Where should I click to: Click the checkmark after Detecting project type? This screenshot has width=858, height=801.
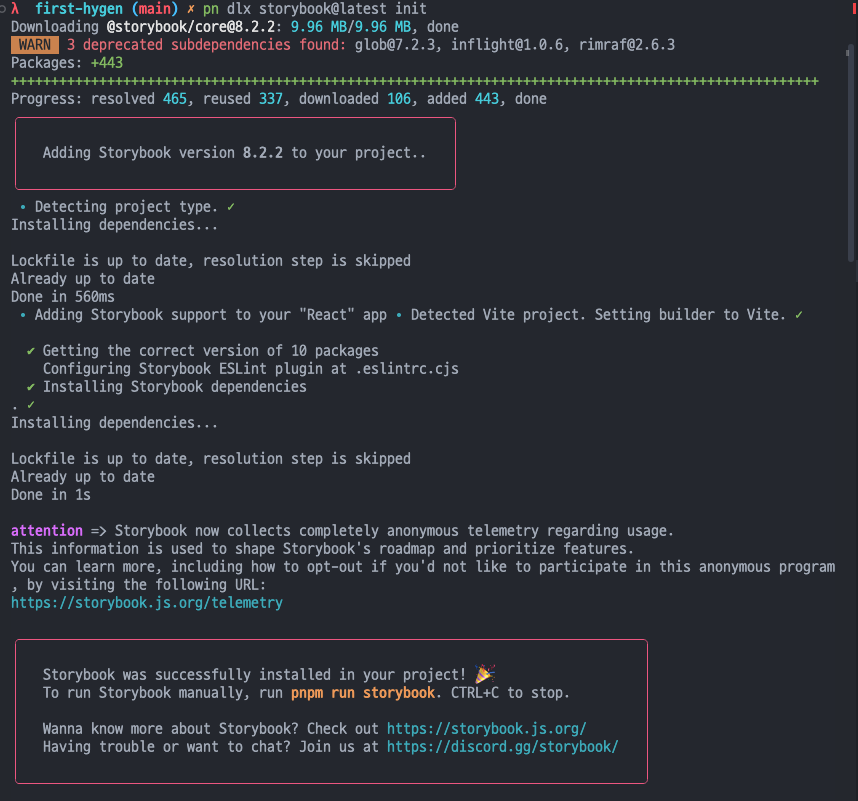point(231,207)
